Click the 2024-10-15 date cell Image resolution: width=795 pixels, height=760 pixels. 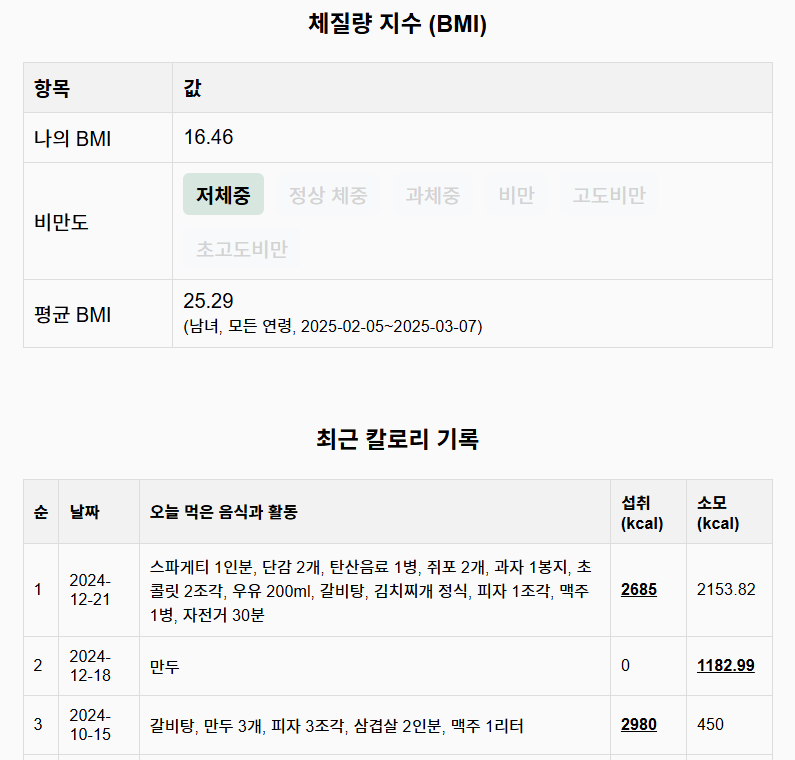pos(99,725)
